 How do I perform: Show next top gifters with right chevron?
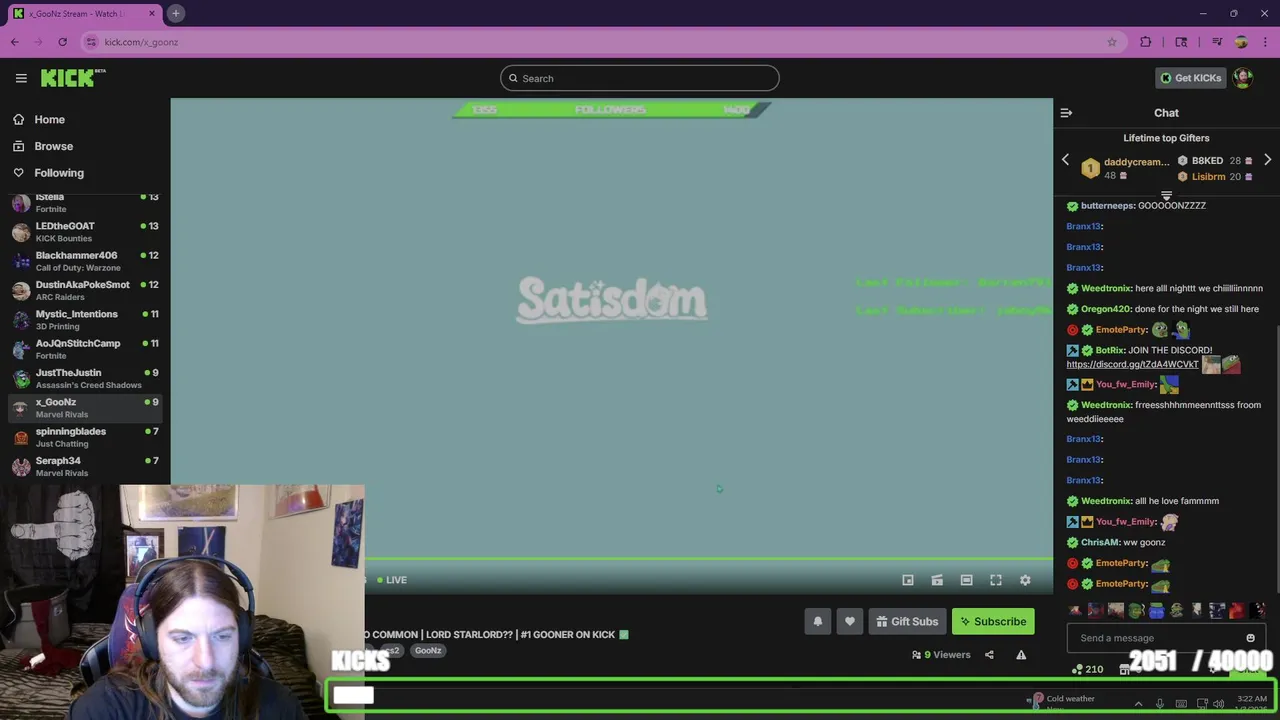point(1267,160)
